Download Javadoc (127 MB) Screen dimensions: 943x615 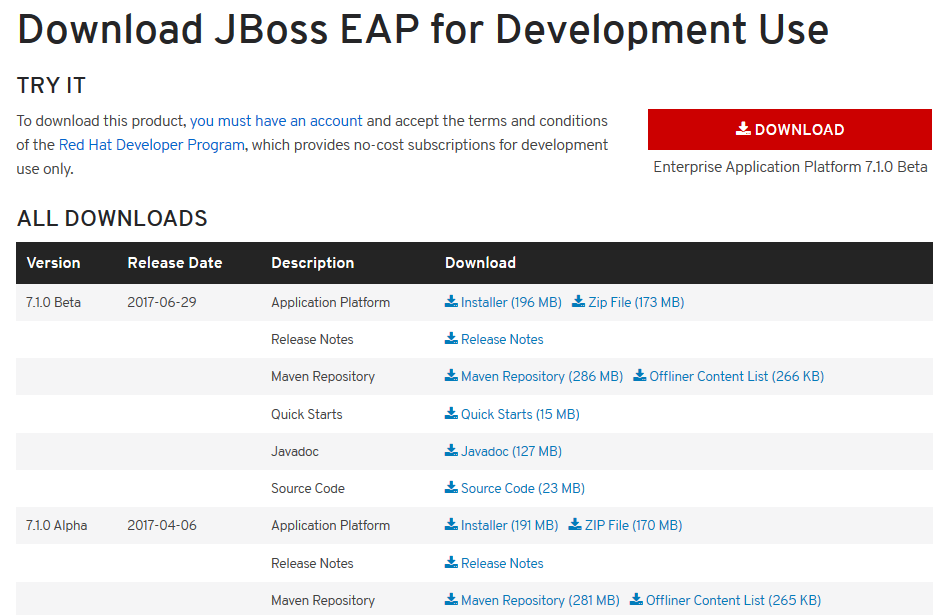coord(503,451)
